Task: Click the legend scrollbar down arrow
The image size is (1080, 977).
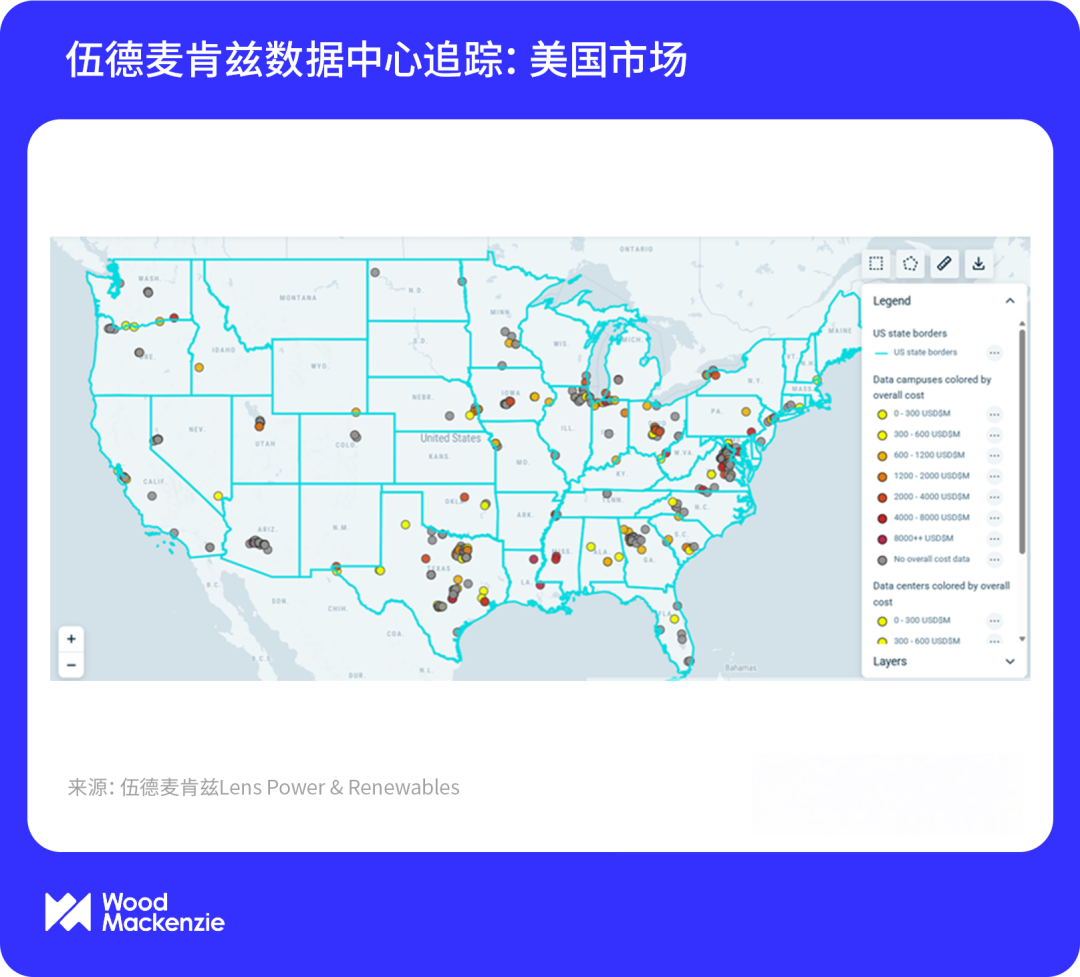Action: click(x=1022, y=639)
